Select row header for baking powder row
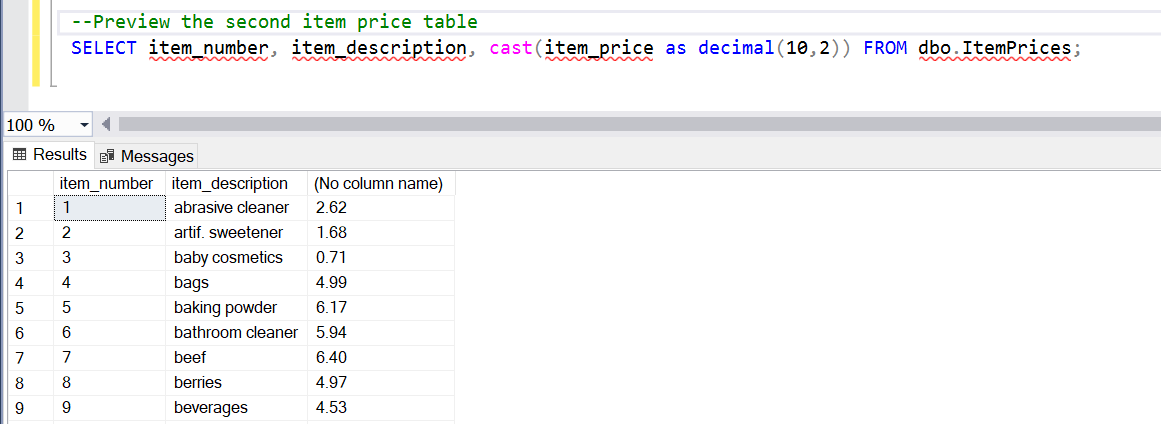The width and height of the screenshot is (1161, 424). (30, 308)
